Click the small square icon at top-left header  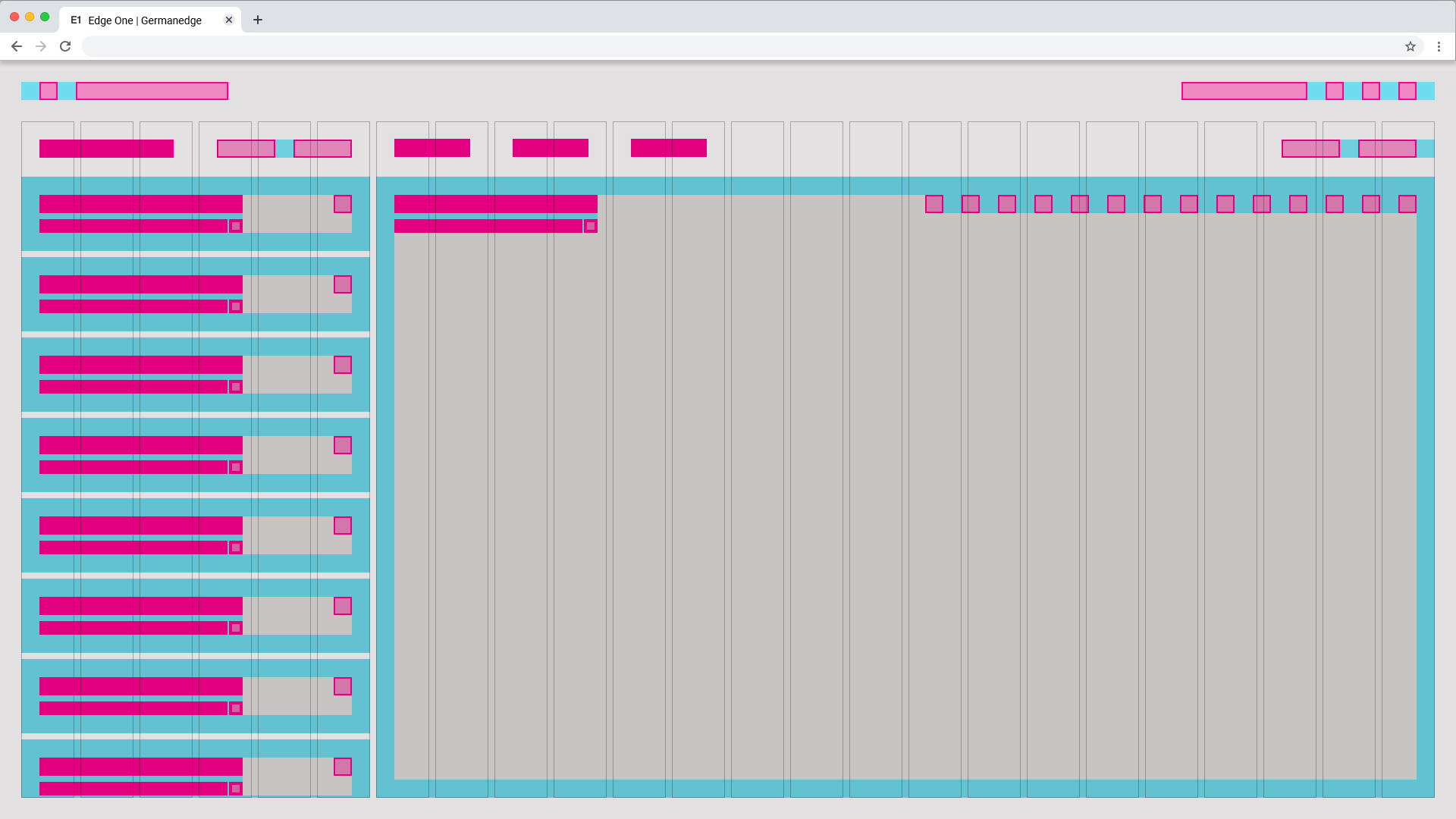tap(49, 91)
